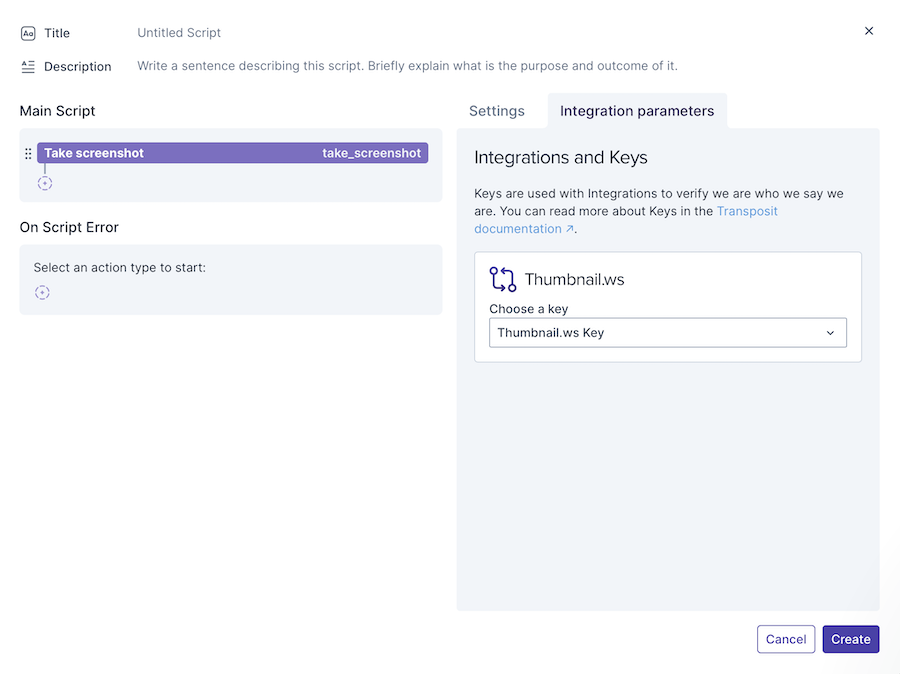Click the Title label
The width and height of the screenshot is (900, 674).
tap(57, 33)
